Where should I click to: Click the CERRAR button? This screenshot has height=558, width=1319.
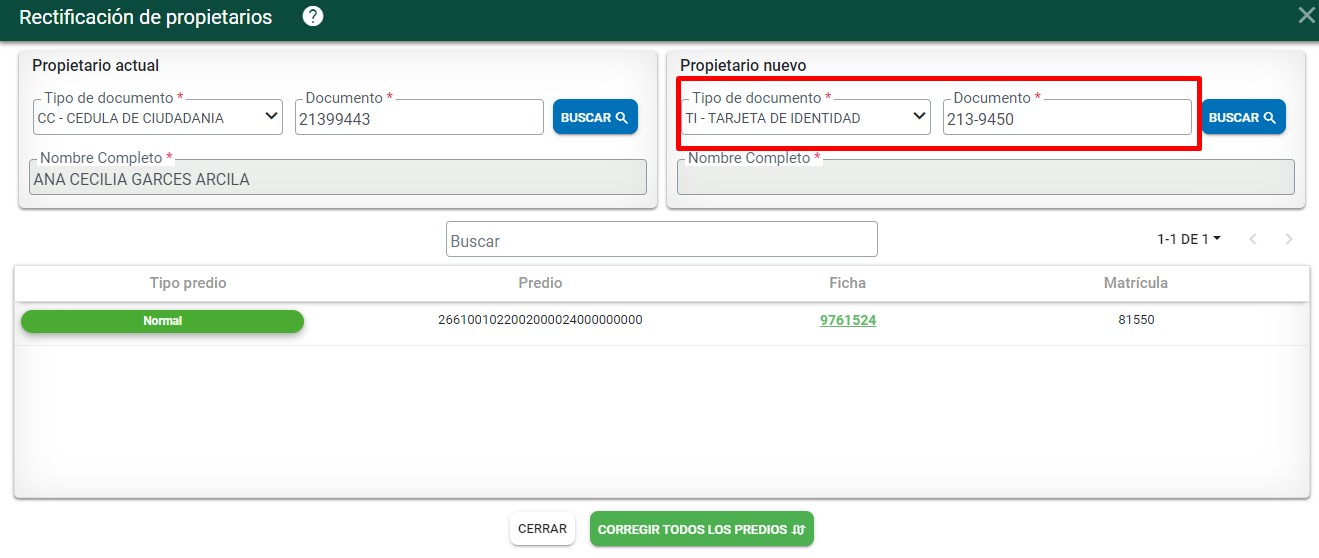pyautogui.click(x=542, y=529)
